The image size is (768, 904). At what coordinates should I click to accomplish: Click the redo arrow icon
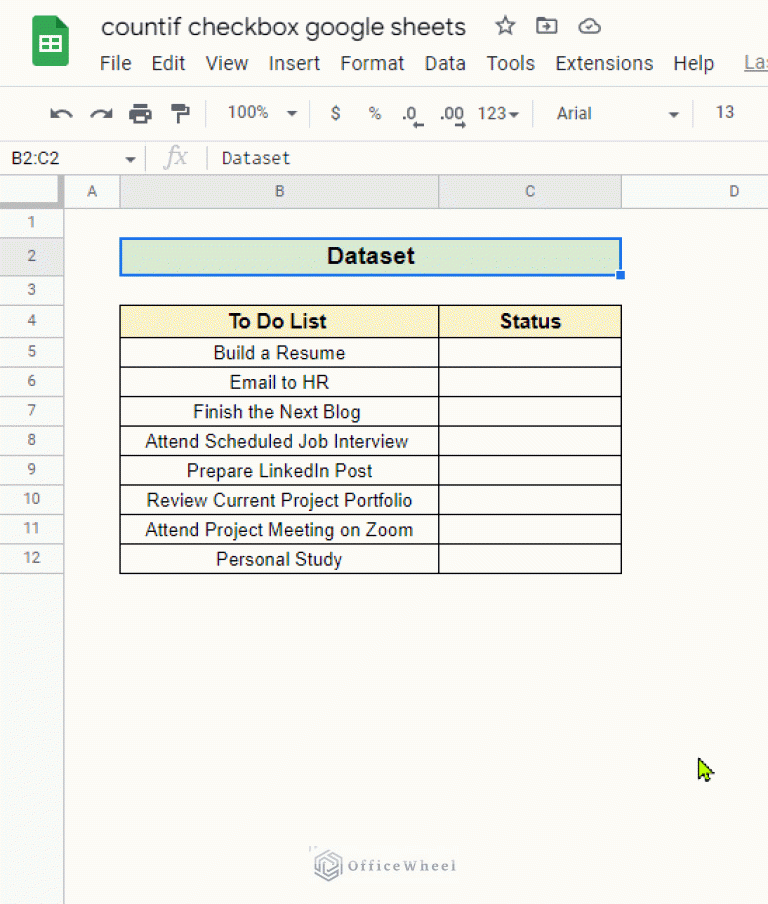101,114
